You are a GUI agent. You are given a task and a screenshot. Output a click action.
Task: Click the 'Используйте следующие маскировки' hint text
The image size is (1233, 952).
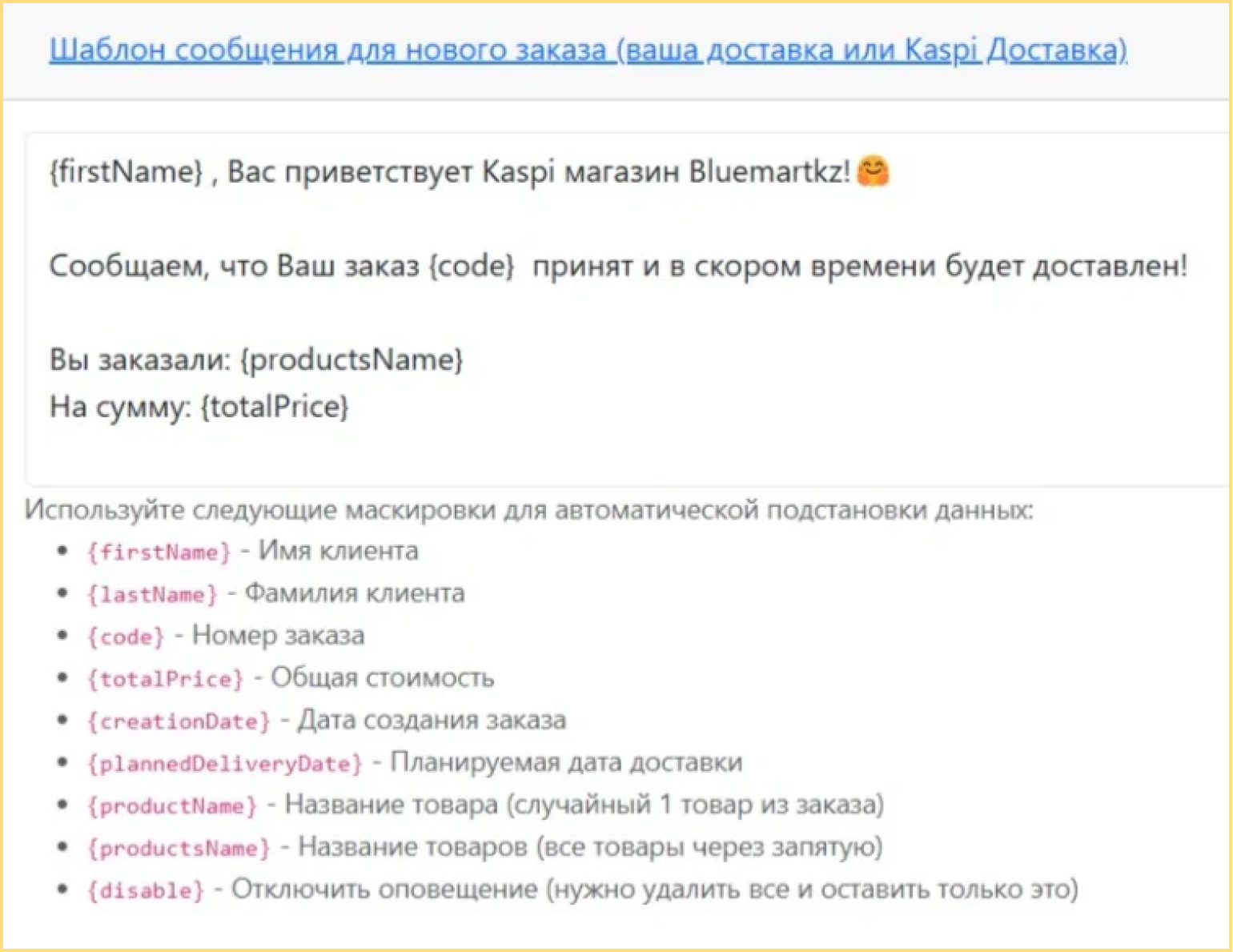tap(528, 510)
